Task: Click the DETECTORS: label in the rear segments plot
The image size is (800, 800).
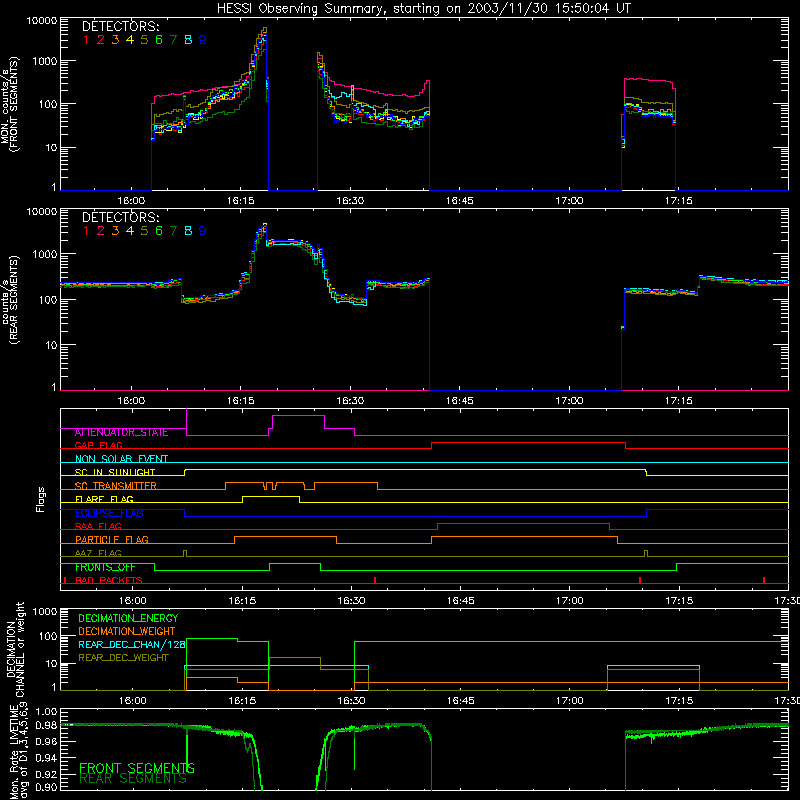Action: point(120,217)
